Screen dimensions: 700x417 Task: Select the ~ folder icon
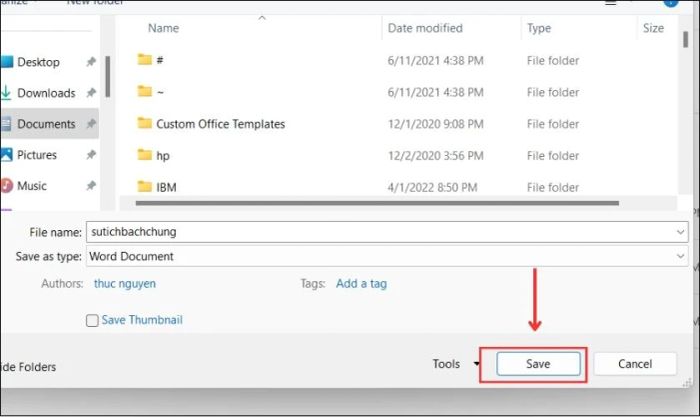(x=145, y=91)
